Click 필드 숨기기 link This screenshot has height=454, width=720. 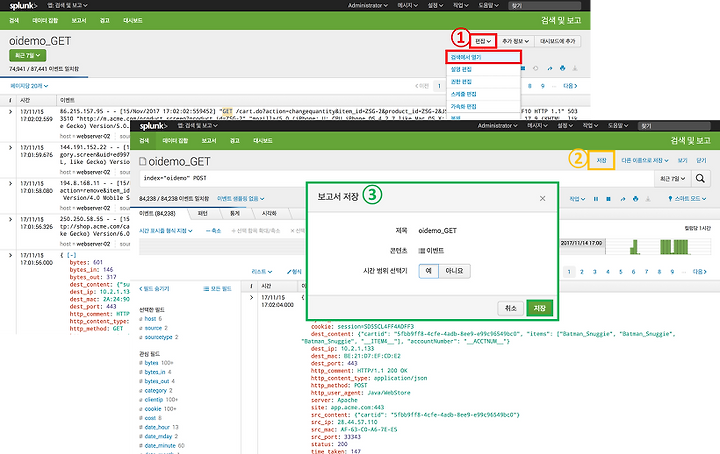click(x=154, y=289)
